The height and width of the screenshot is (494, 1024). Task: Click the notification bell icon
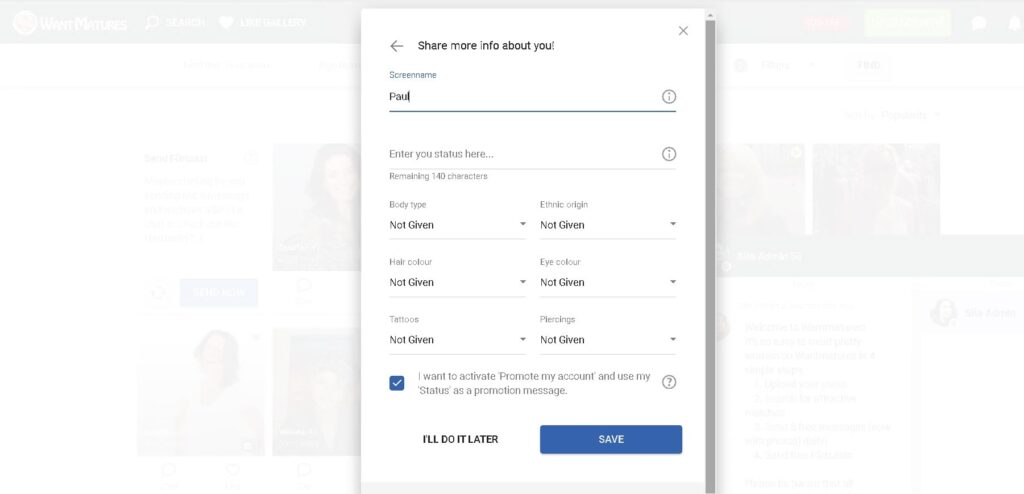click(x=1015, y=24)
